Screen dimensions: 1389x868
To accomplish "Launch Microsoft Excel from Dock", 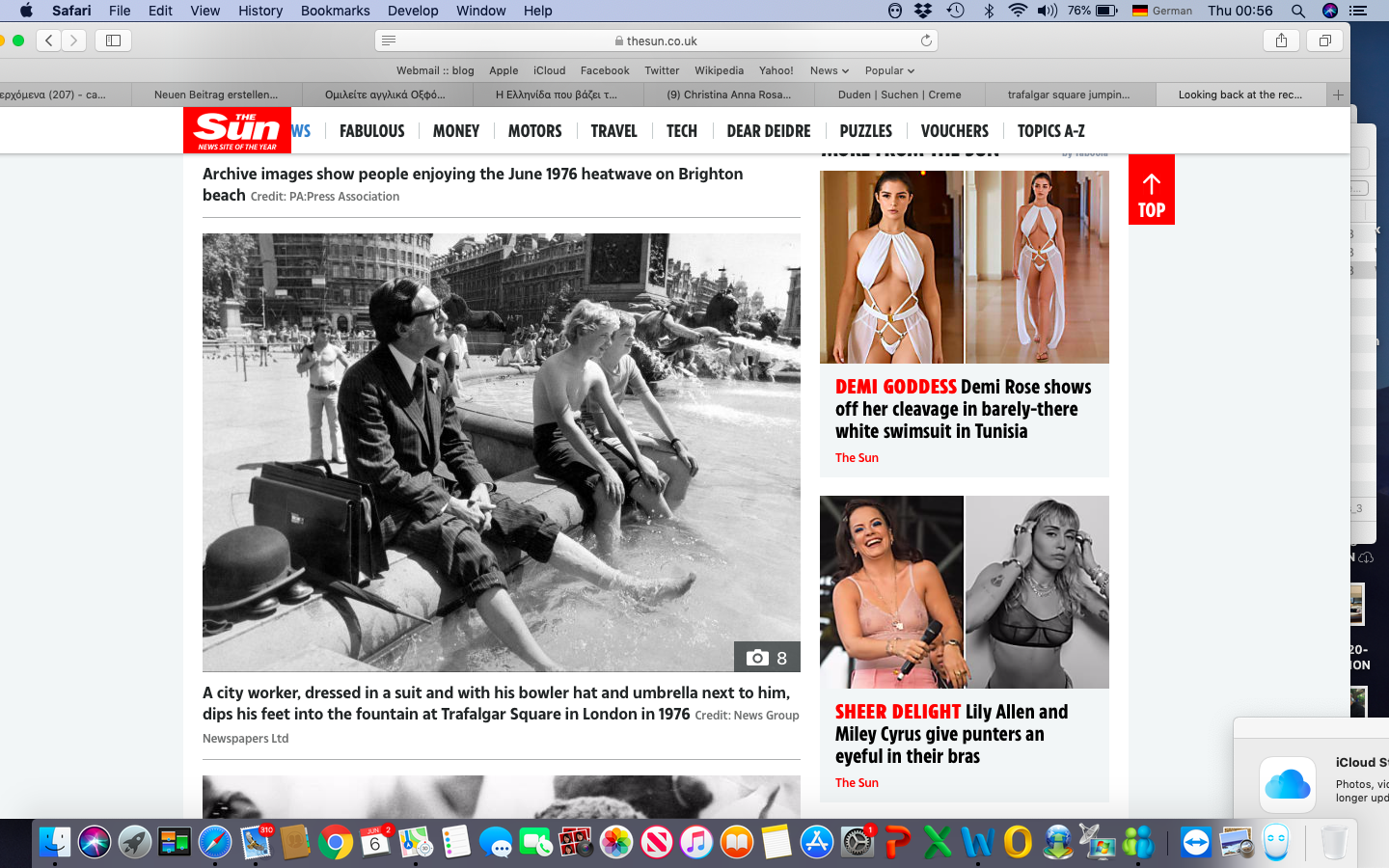I will [937, 842].
